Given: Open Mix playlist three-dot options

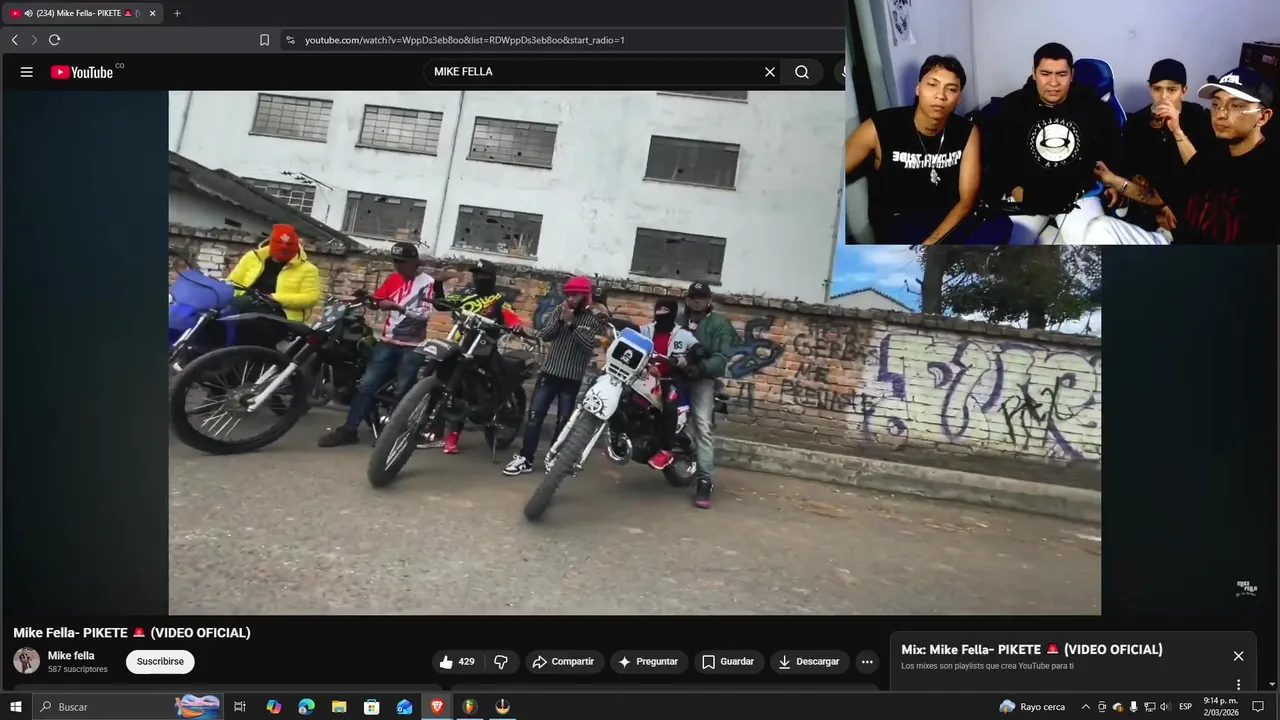Looking at the screenshot, I should (1238, 685).
